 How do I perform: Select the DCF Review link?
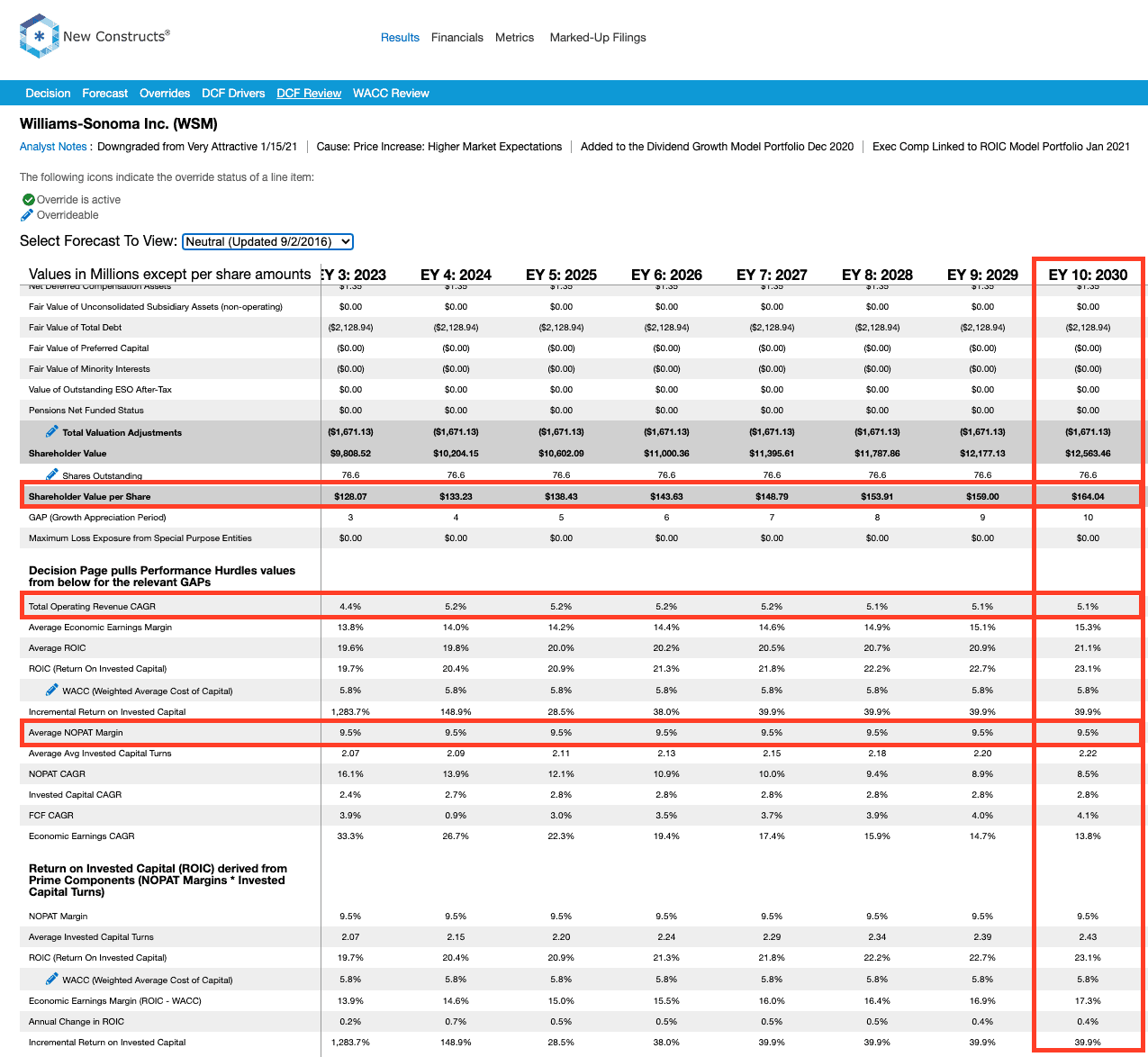pos(309,94)
